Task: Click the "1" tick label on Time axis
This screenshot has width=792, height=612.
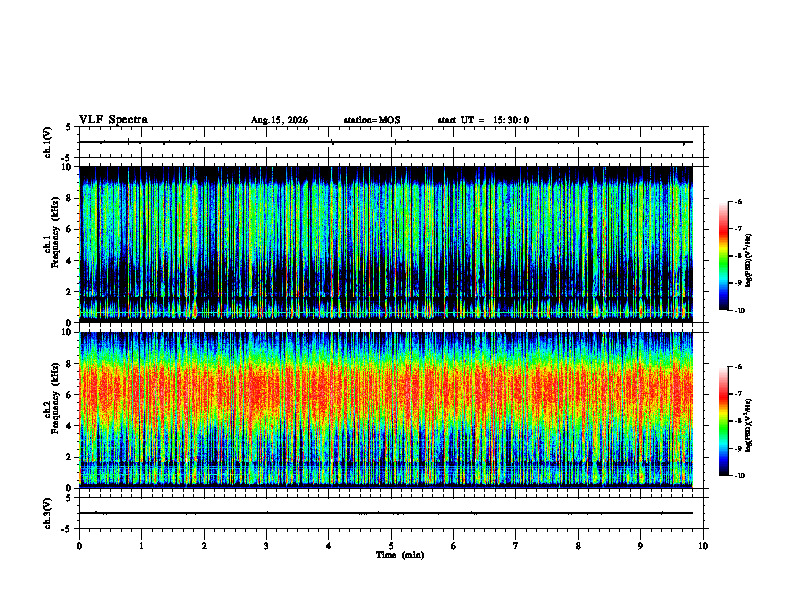Action: (x=141, y=546)
